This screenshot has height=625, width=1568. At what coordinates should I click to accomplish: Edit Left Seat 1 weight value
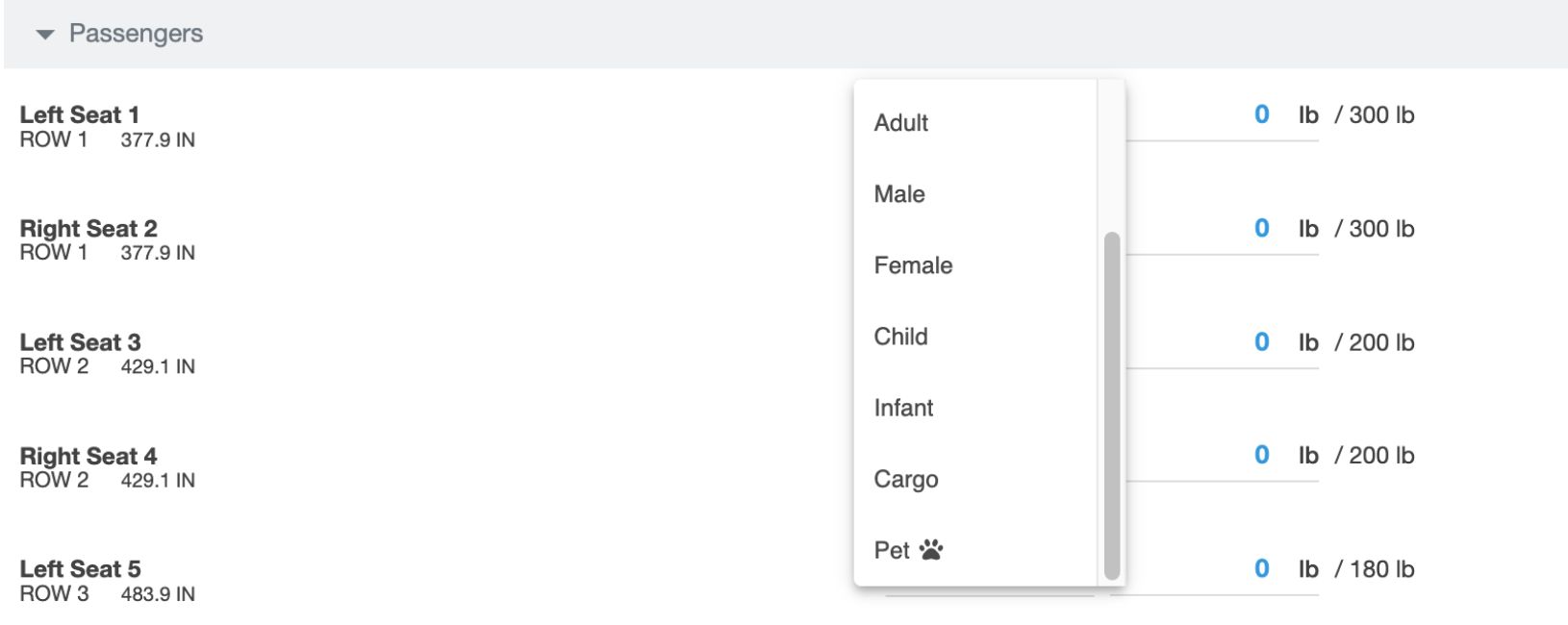(x=1261, y=114)
